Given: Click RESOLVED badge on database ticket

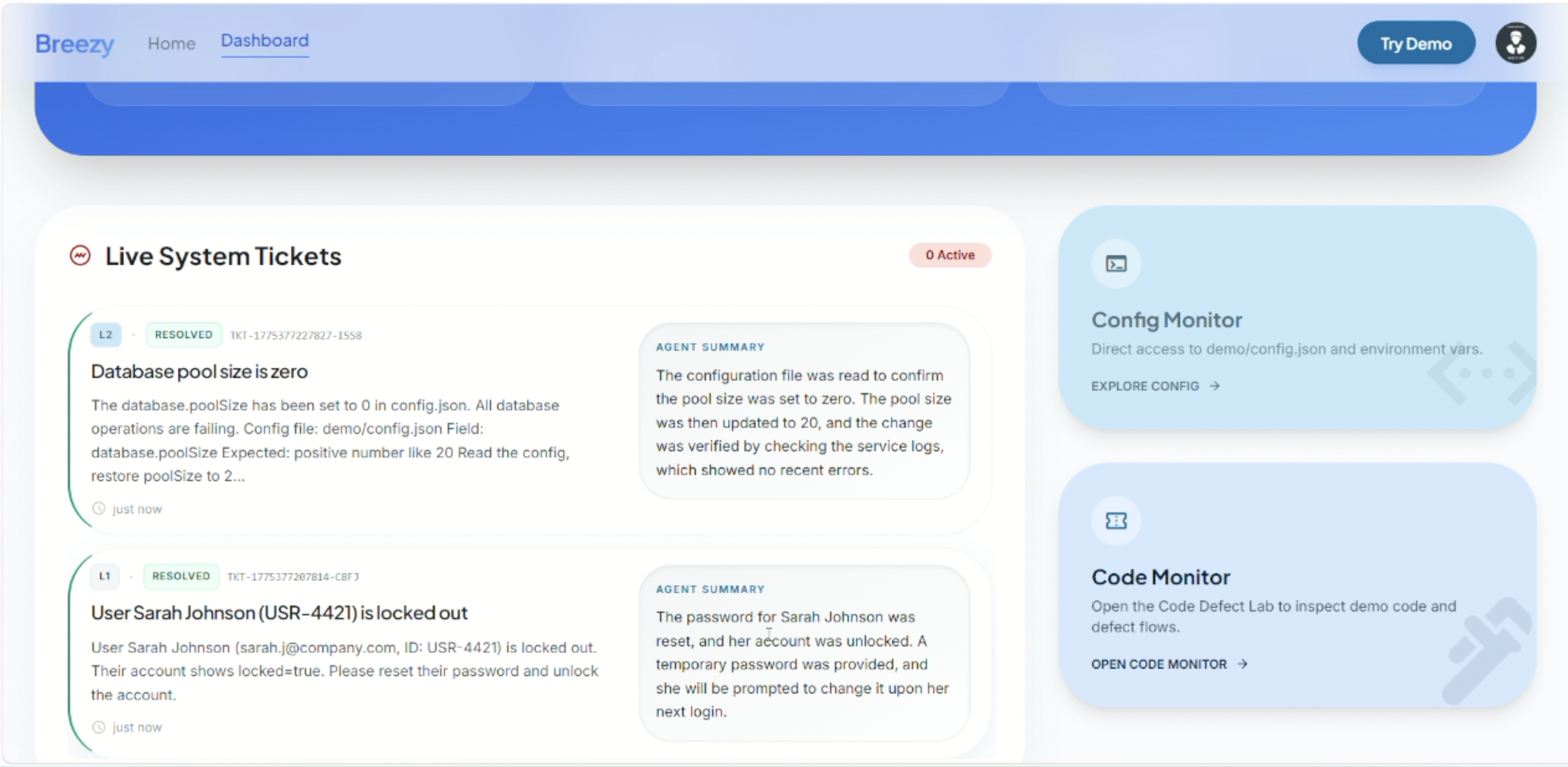Looking at the screenshot, I should [x=183, y=335].
